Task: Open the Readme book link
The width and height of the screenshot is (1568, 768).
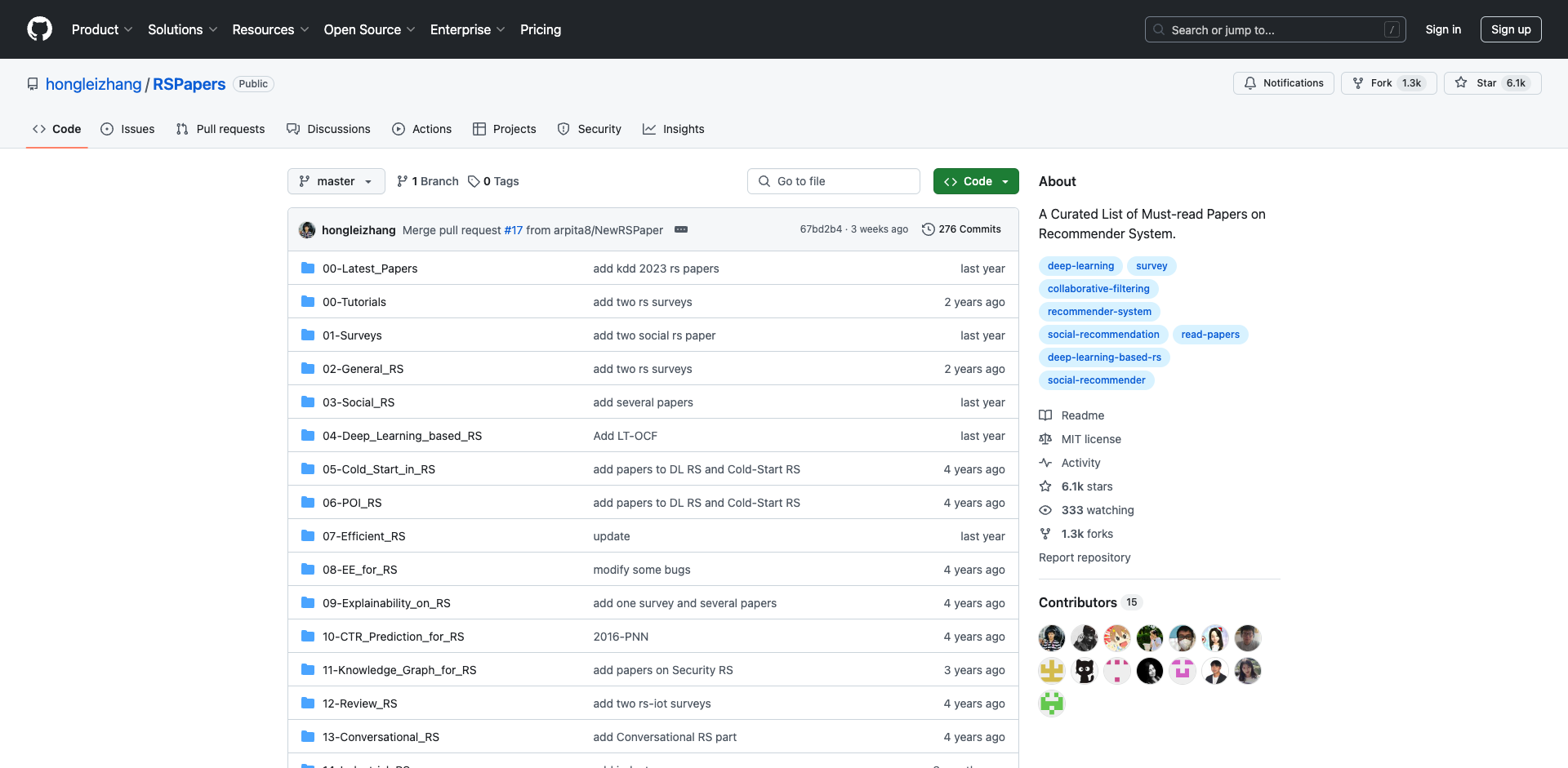Action: coord(1071,415)
